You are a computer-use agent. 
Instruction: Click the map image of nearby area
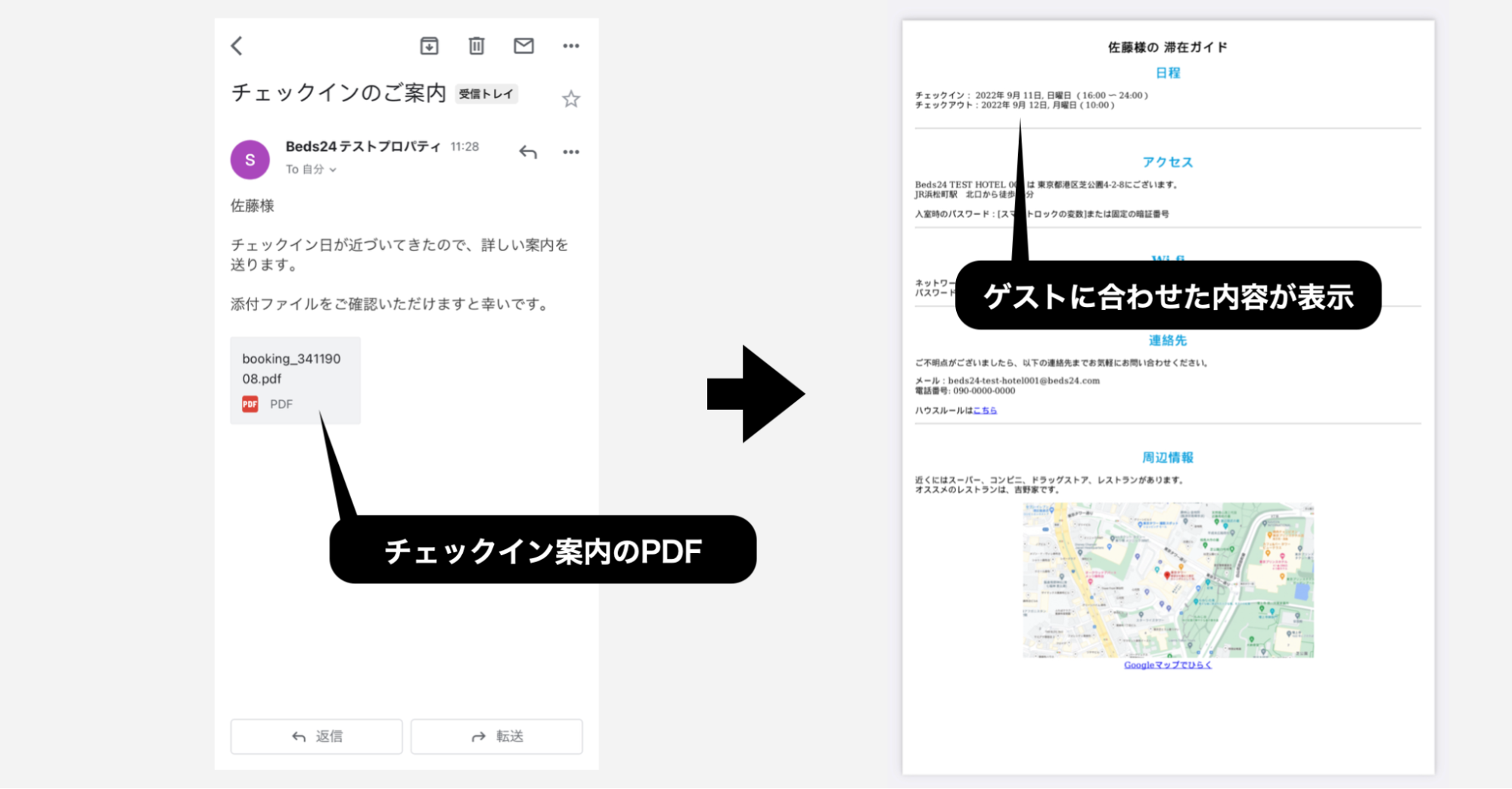tap(1168, 580)
